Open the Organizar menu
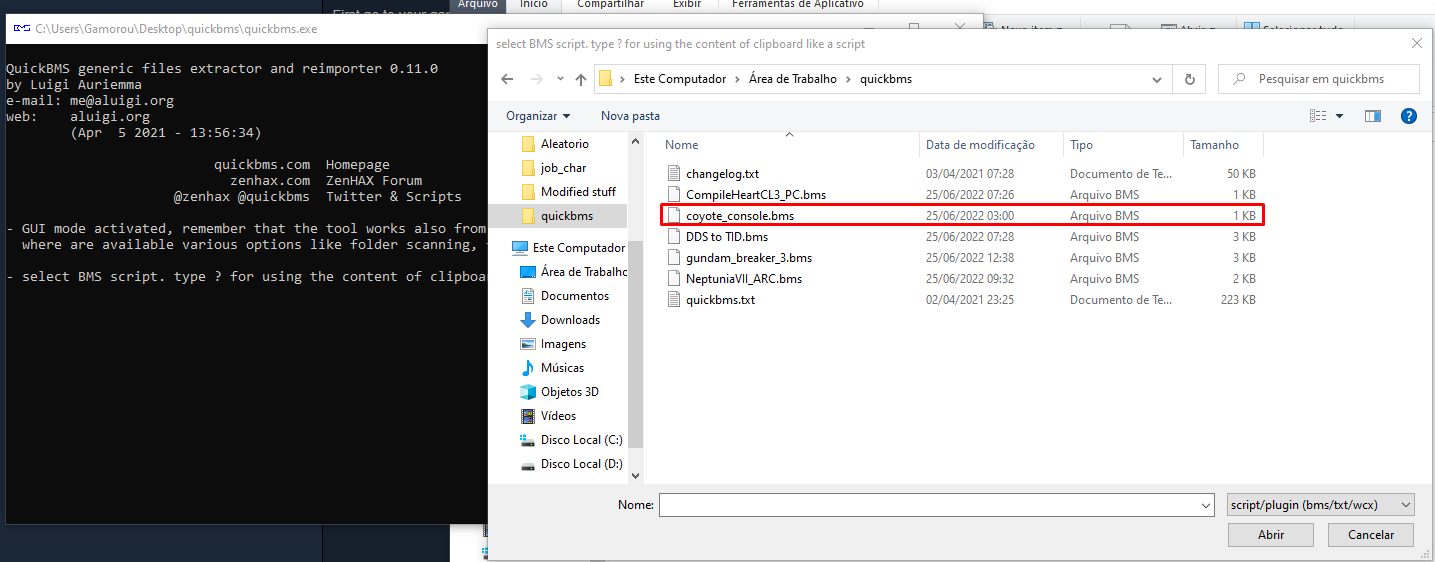 click(x=538, y=116)
